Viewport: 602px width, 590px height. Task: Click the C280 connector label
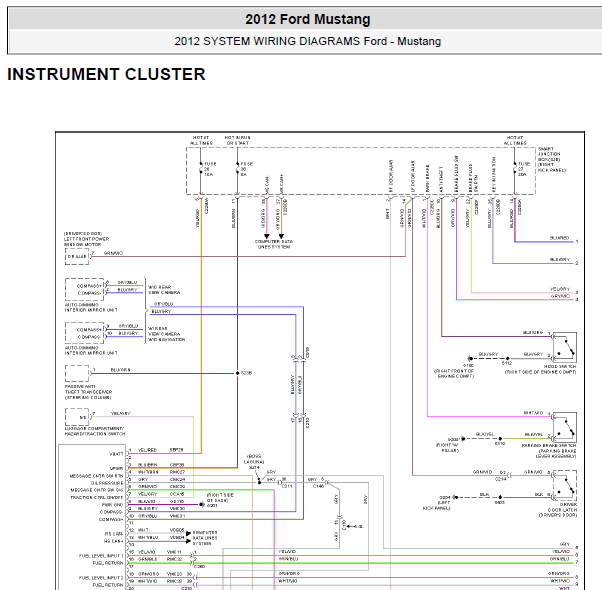pos(200,567)
